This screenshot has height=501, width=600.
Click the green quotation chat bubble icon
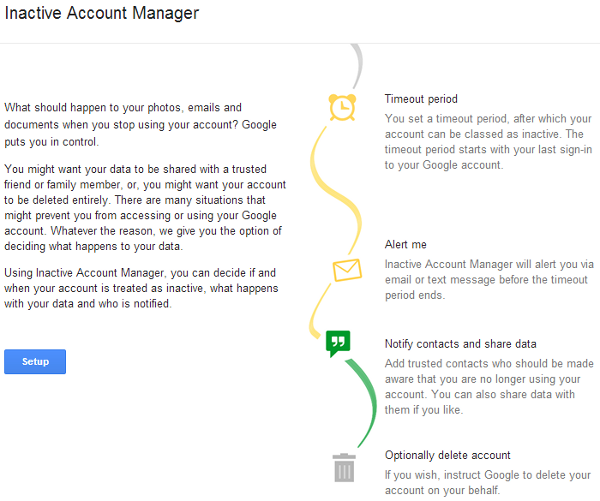tap(338, 343)
